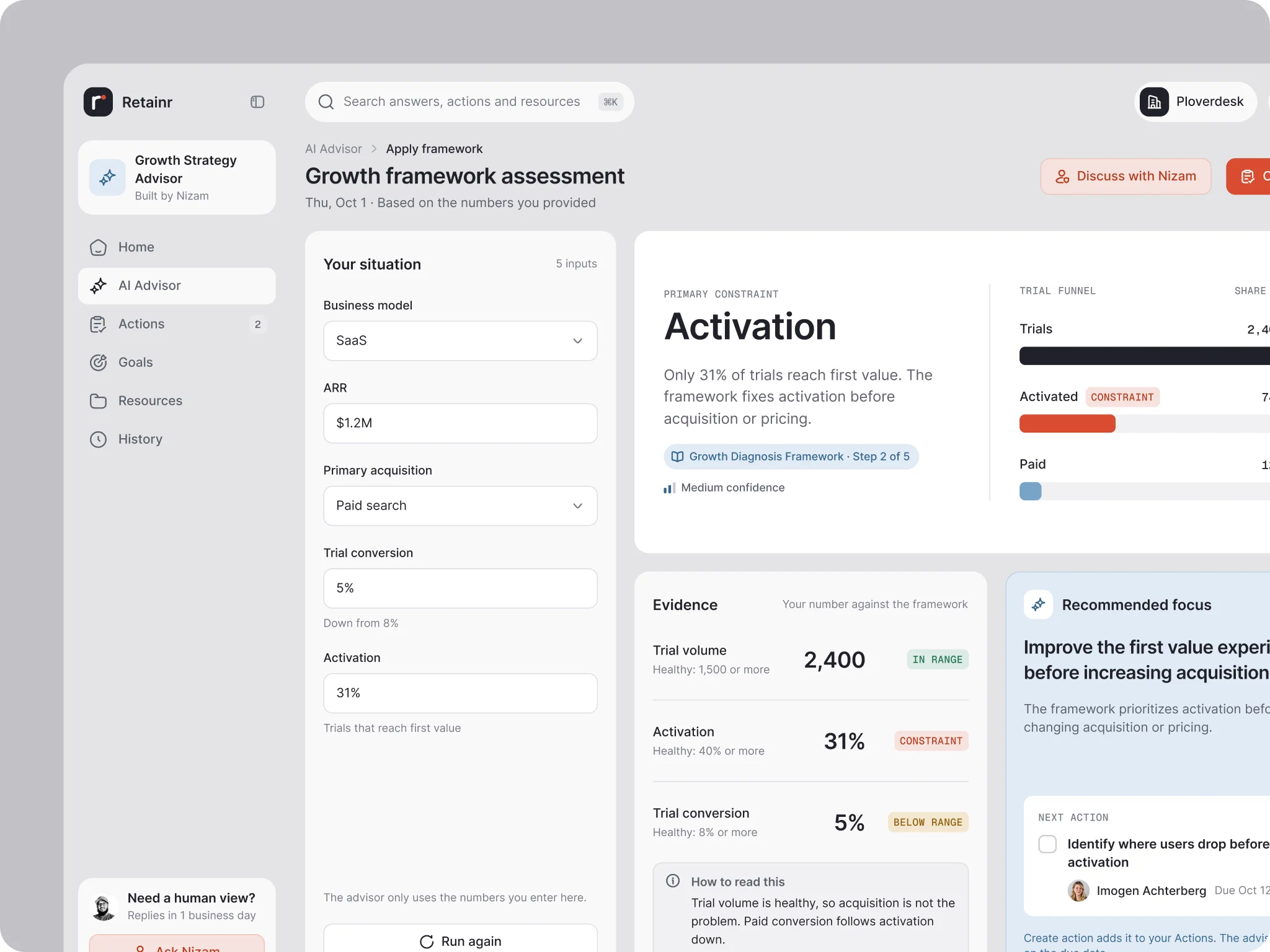Collapse the sidebar with the panel icon
The width and height of the screenshot is (1270, 952).
(x=257, y=102)
